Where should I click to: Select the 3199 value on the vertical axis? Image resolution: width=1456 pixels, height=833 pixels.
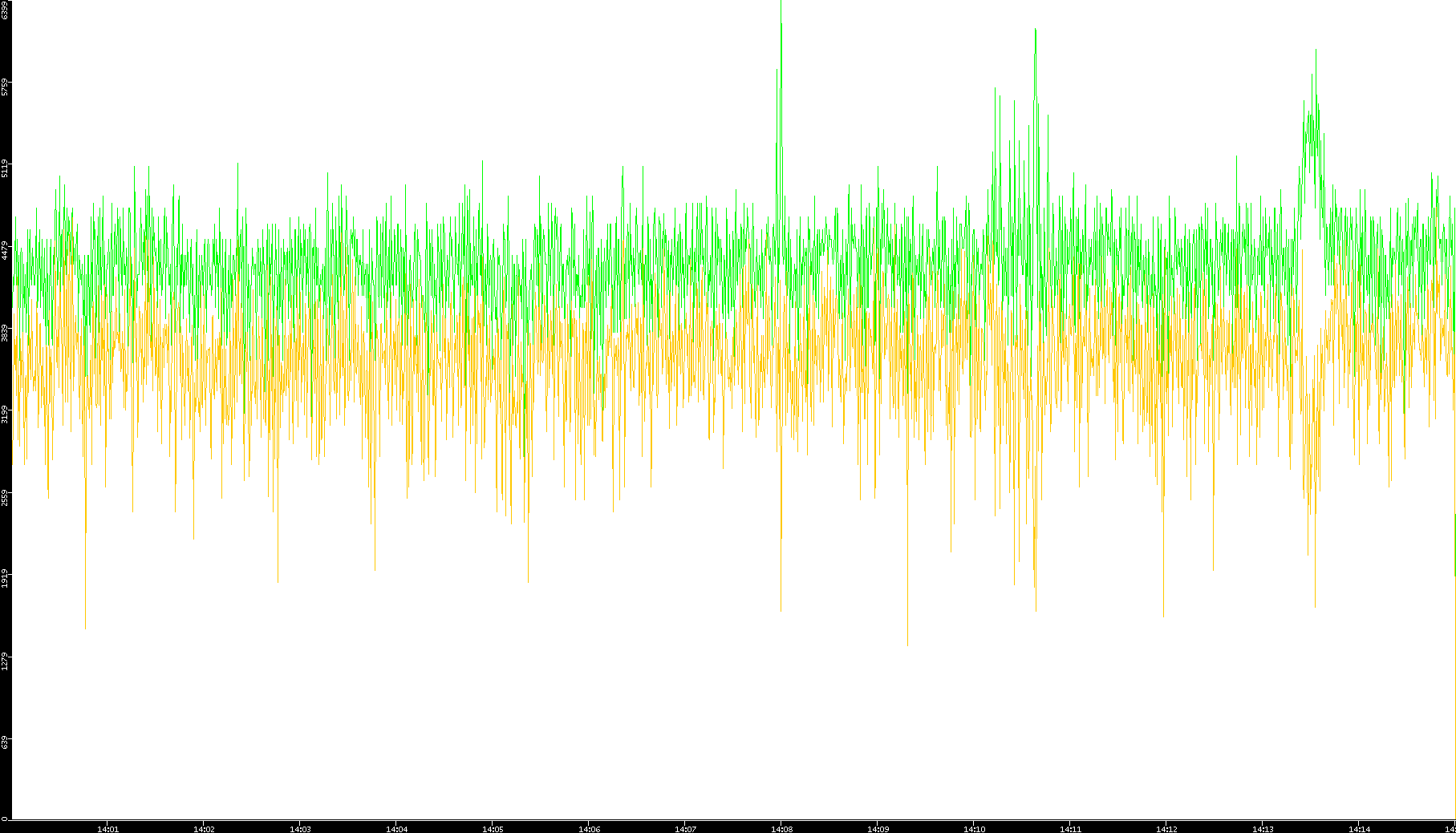tap(5, 414)
